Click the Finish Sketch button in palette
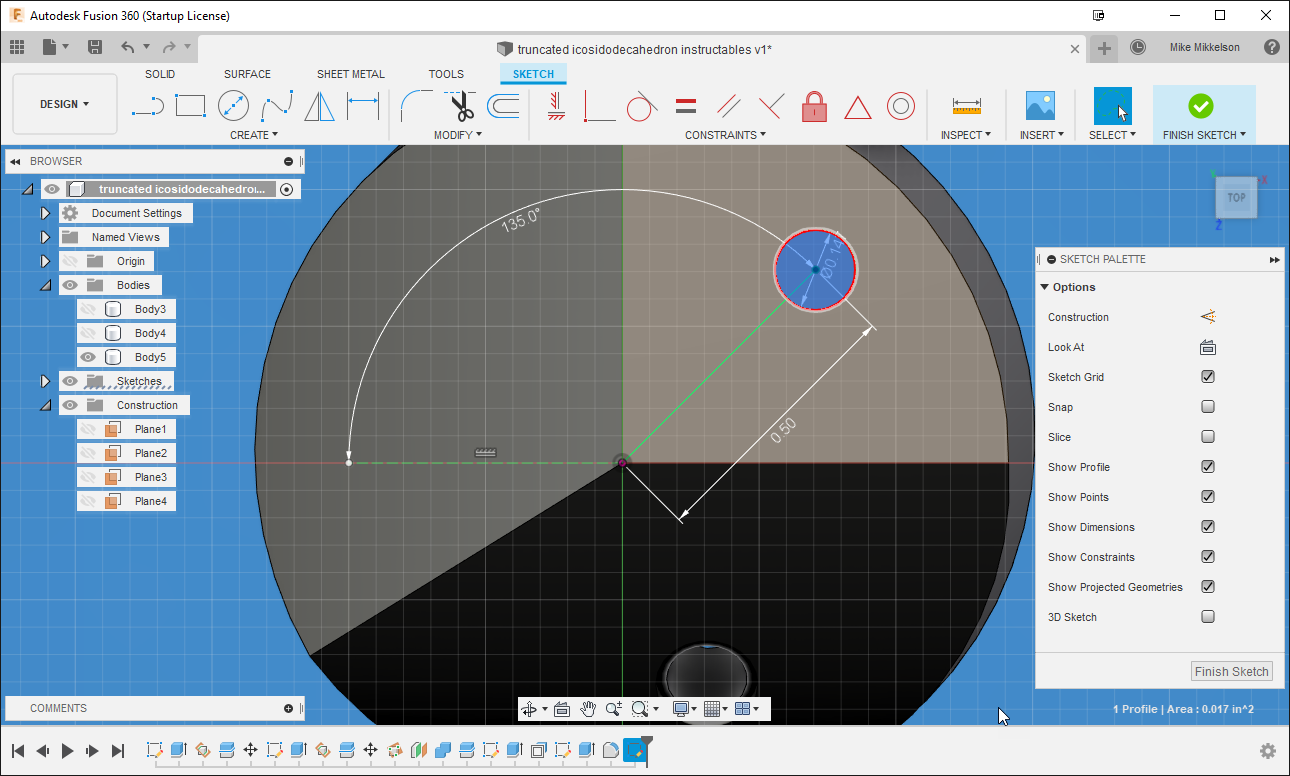This screenshot has width=1290, height=776. (1231, 671)
